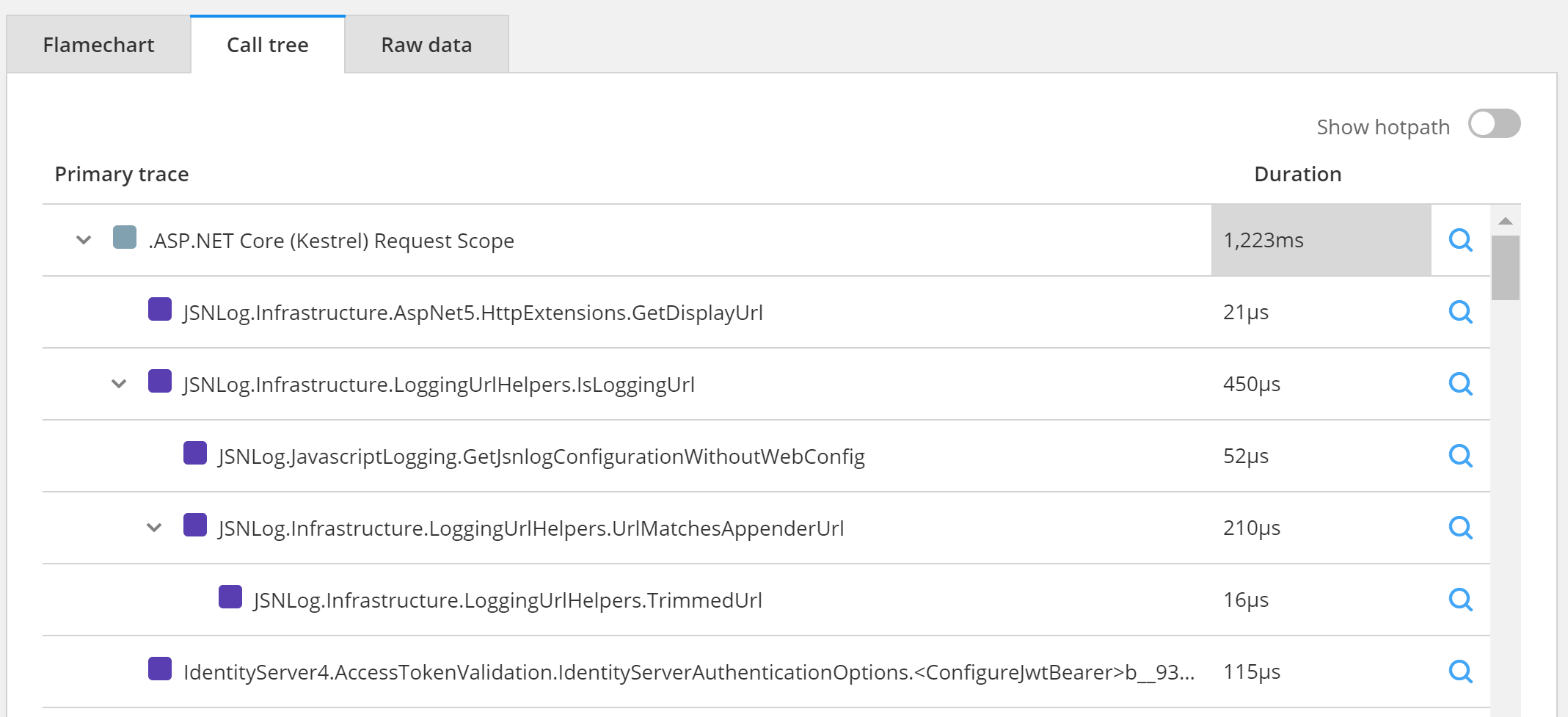Viewport: 1568px width, 717px height.
Task: Click purple square beside UrlMatchesAppenderUrl
Action: [x=195, y=525]
